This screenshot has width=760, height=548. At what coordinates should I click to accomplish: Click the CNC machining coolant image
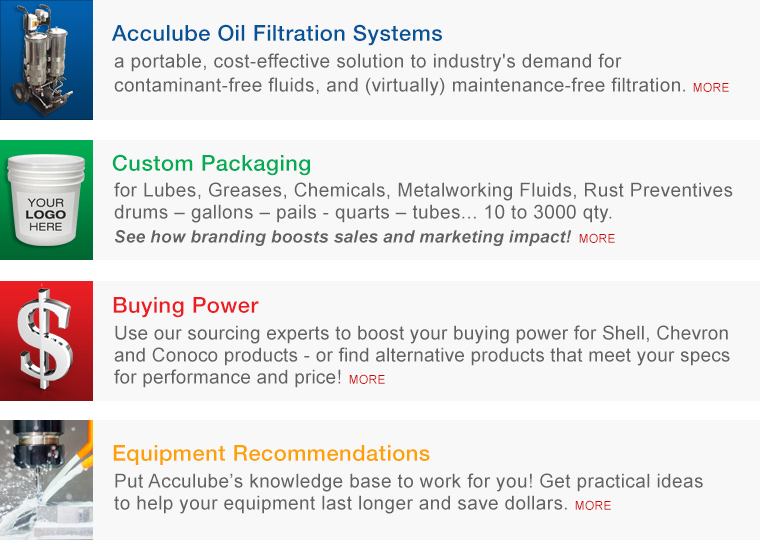point(46,480)
